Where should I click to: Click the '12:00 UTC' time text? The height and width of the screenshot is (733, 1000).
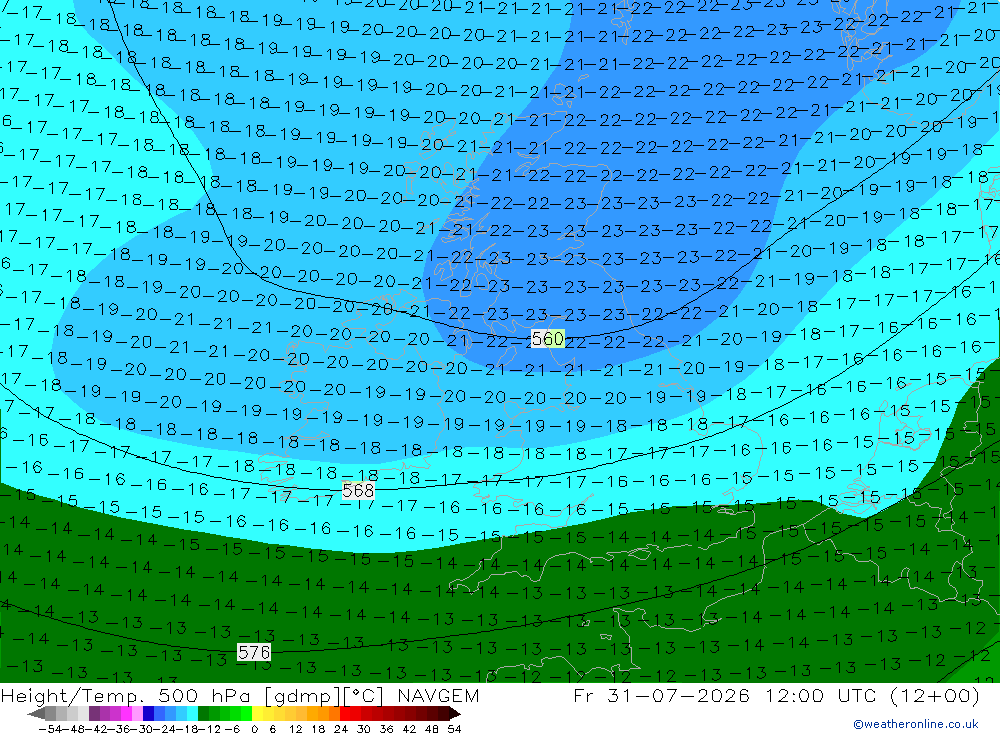click(x=821, y=695)
